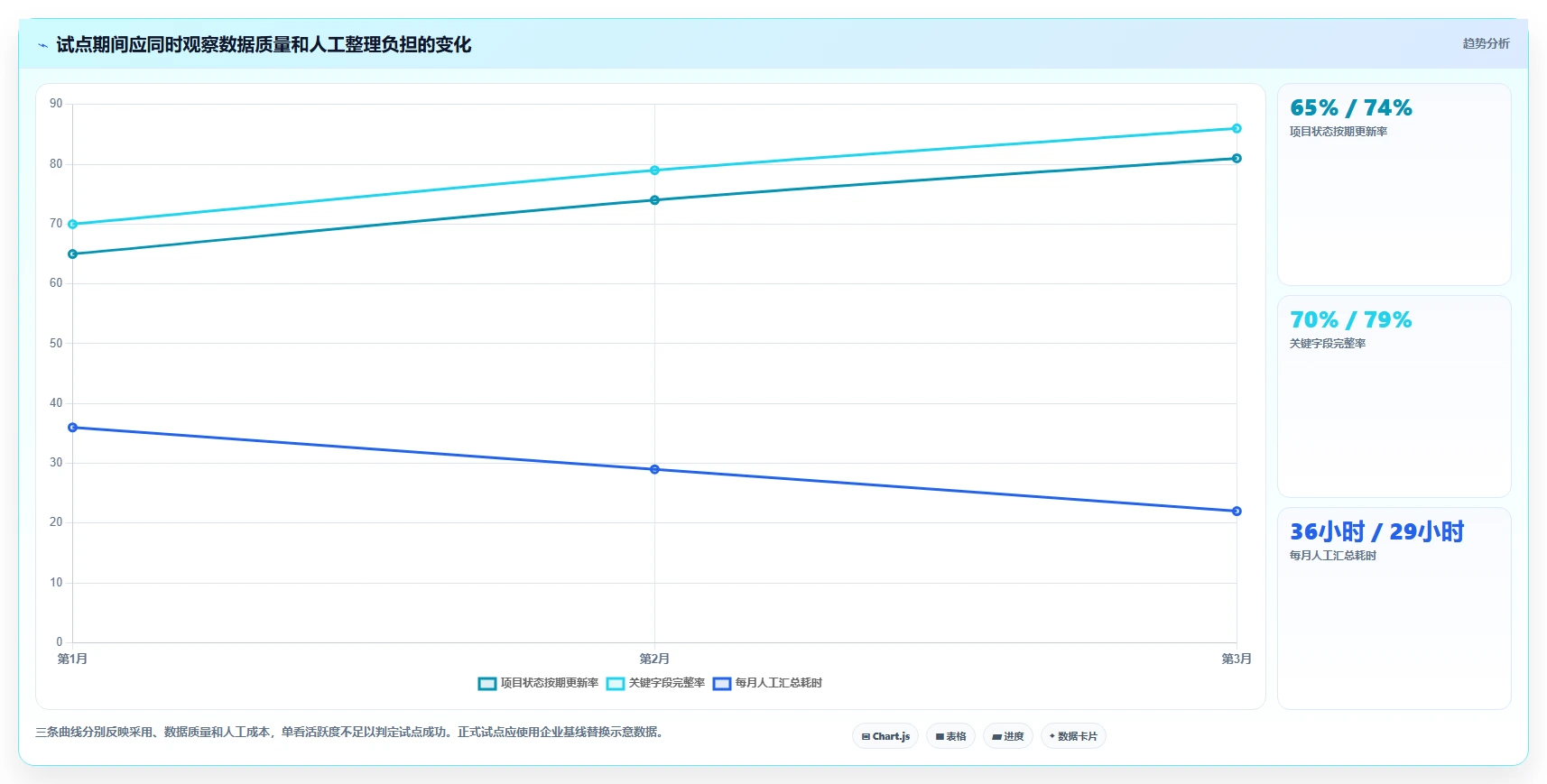Click the 项目状态按期更新率 card label
The height and width of the screenshot is (784, 1547).
tap(1339, 132)
